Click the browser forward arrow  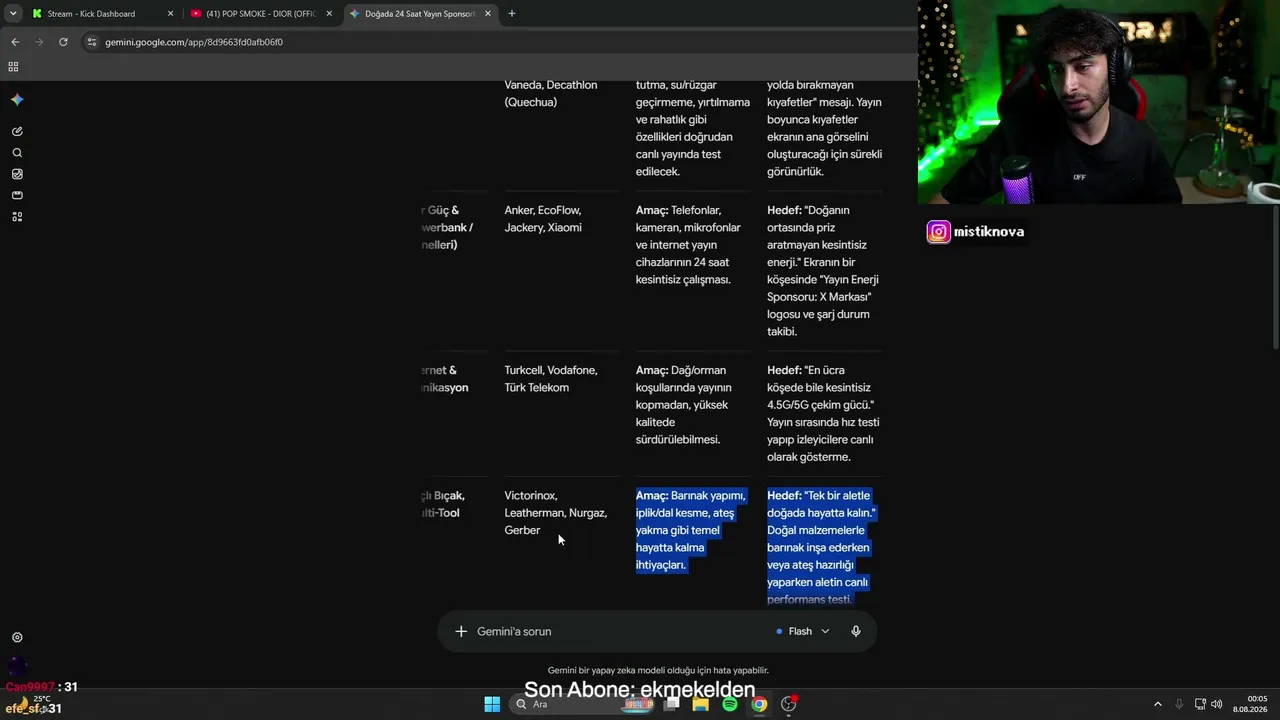pos(39,42)
